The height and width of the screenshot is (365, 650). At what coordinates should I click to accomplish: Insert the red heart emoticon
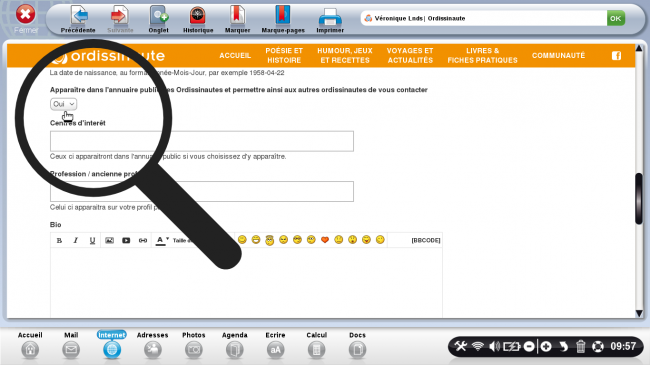pos(325,240)
